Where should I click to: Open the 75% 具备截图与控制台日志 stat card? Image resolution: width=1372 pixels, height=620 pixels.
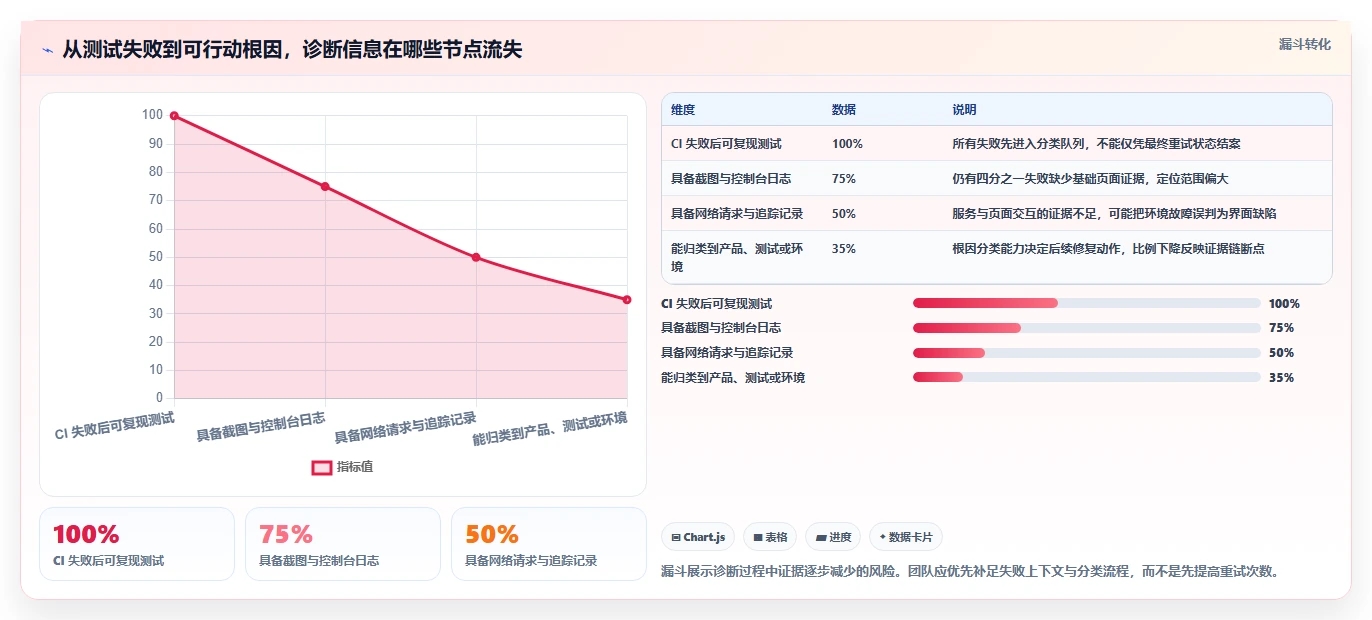point(343,544)
